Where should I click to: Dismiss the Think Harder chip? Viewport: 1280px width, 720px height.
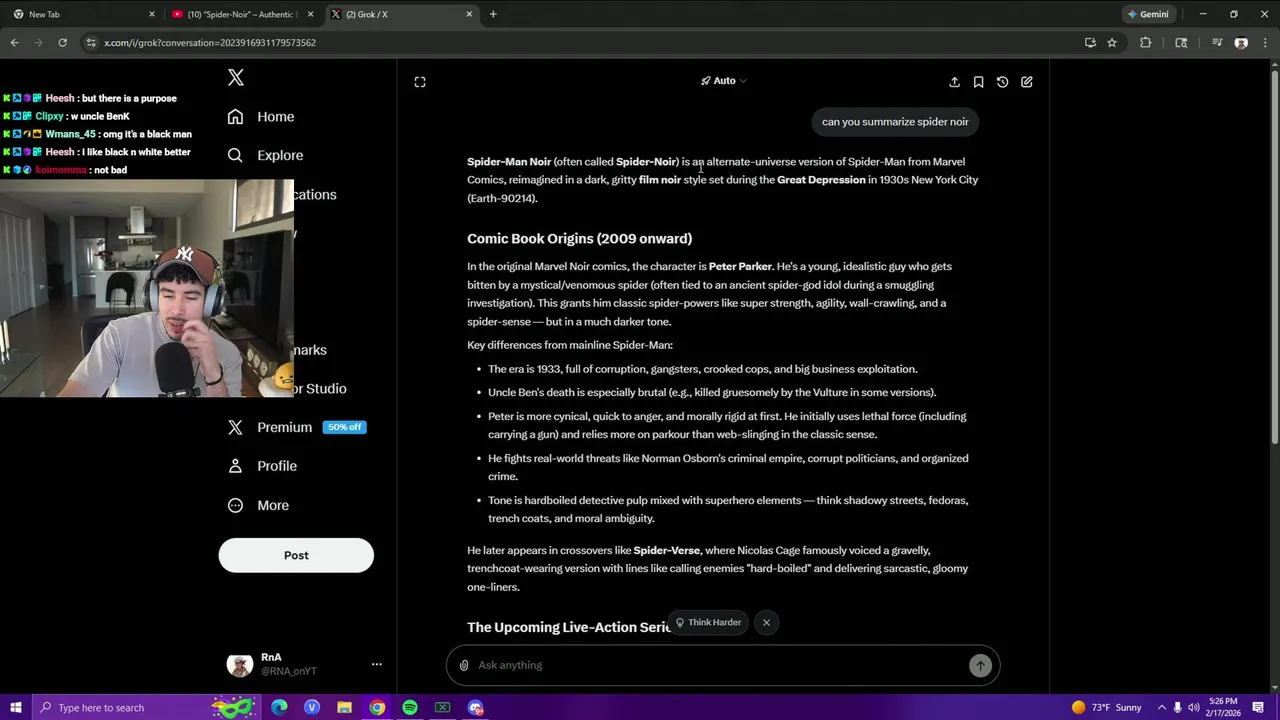tap(766, 622)
